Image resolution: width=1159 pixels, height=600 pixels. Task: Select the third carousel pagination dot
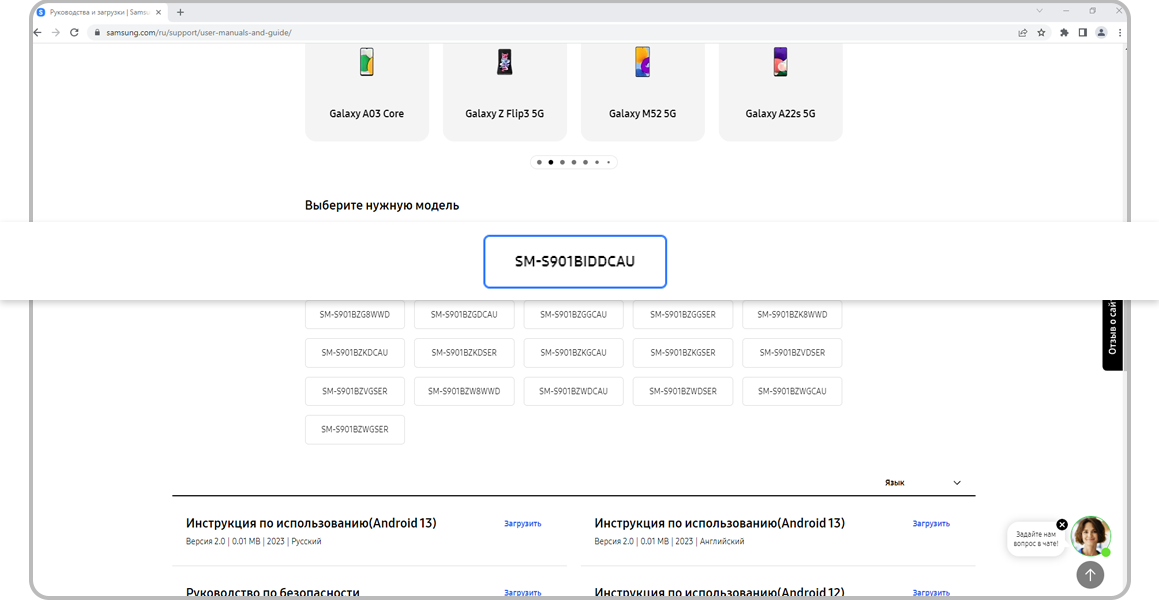[562, 163]
